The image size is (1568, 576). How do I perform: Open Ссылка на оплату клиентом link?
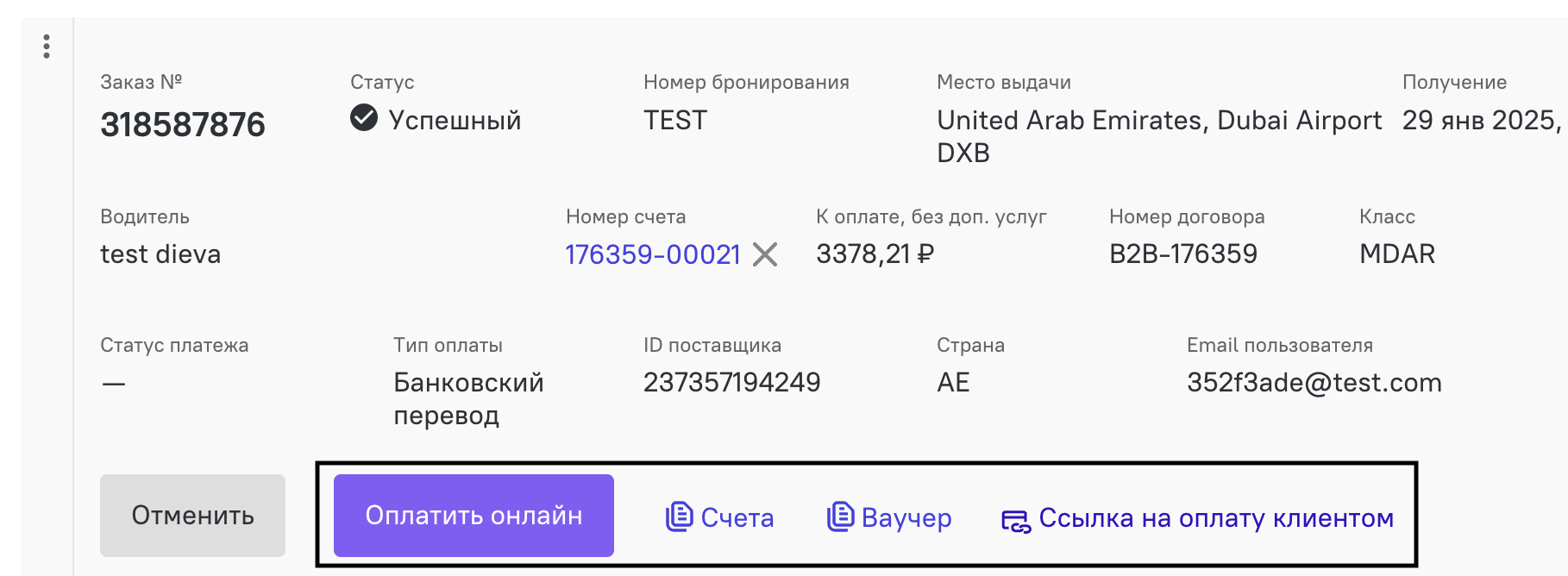[1216, 517]
